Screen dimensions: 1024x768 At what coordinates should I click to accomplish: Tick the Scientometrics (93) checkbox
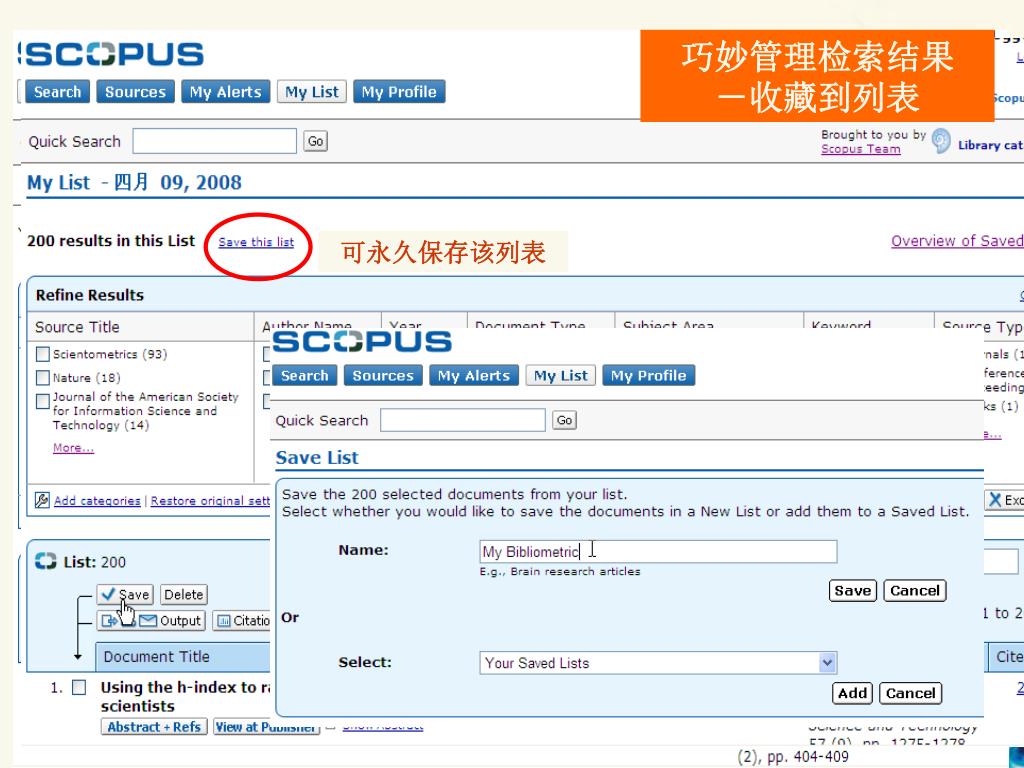(x=42, y=354)
